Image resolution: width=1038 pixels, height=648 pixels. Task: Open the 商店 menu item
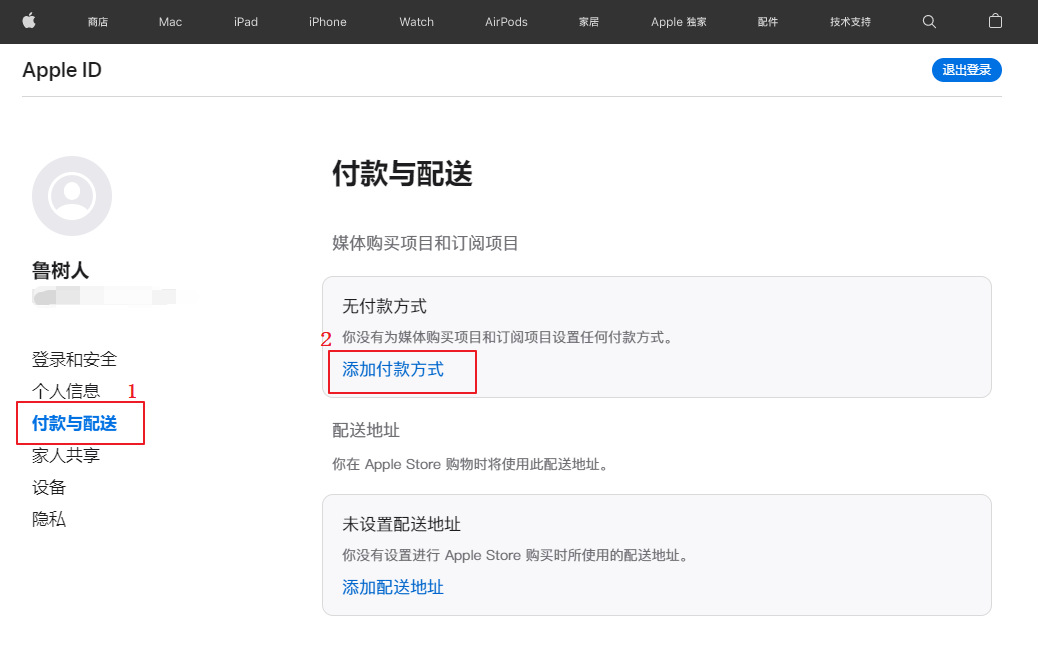(x=98, y=22)
